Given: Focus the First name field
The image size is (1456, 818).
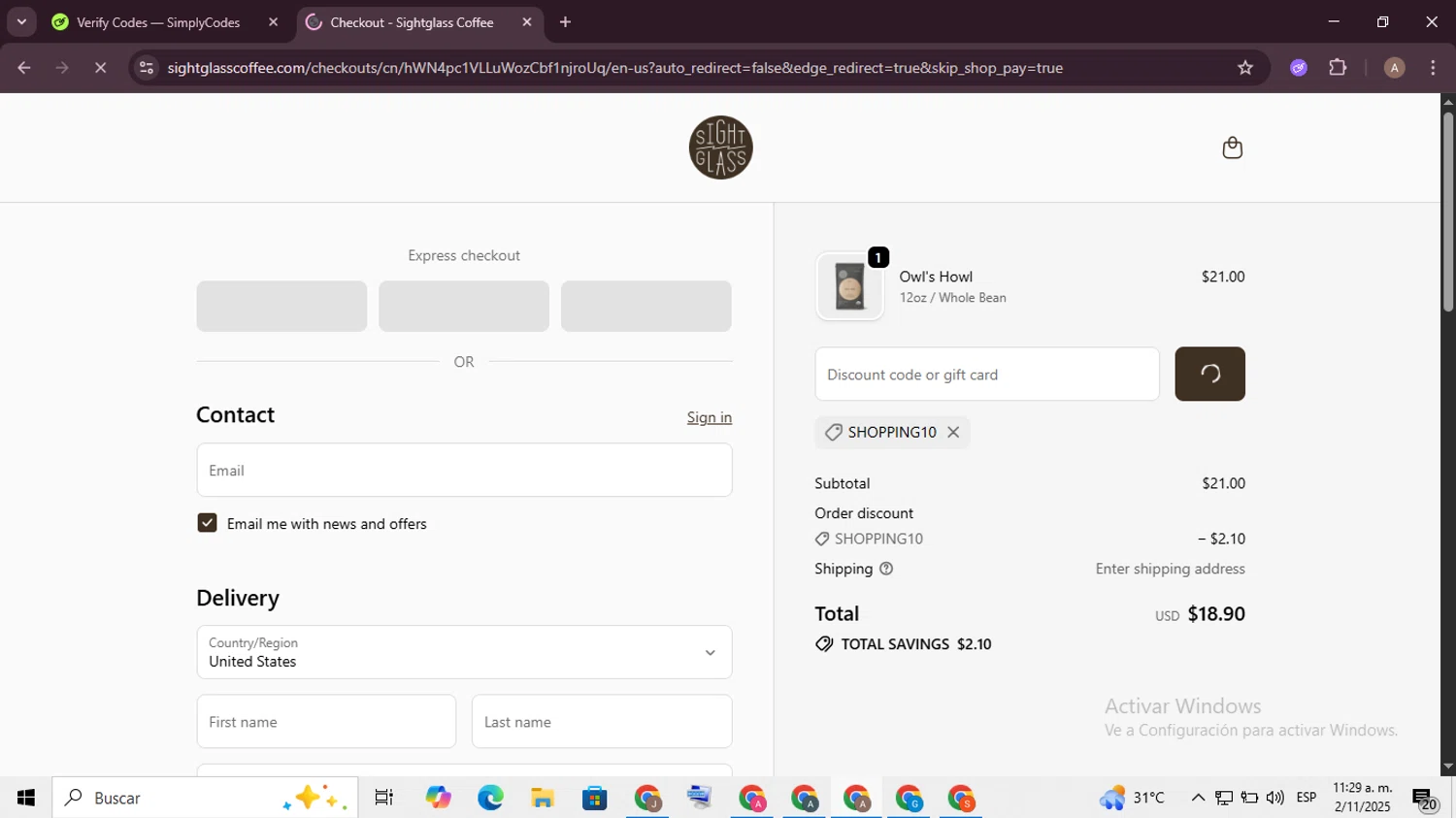Looking at the screenshot, I should tap(326, 721).
